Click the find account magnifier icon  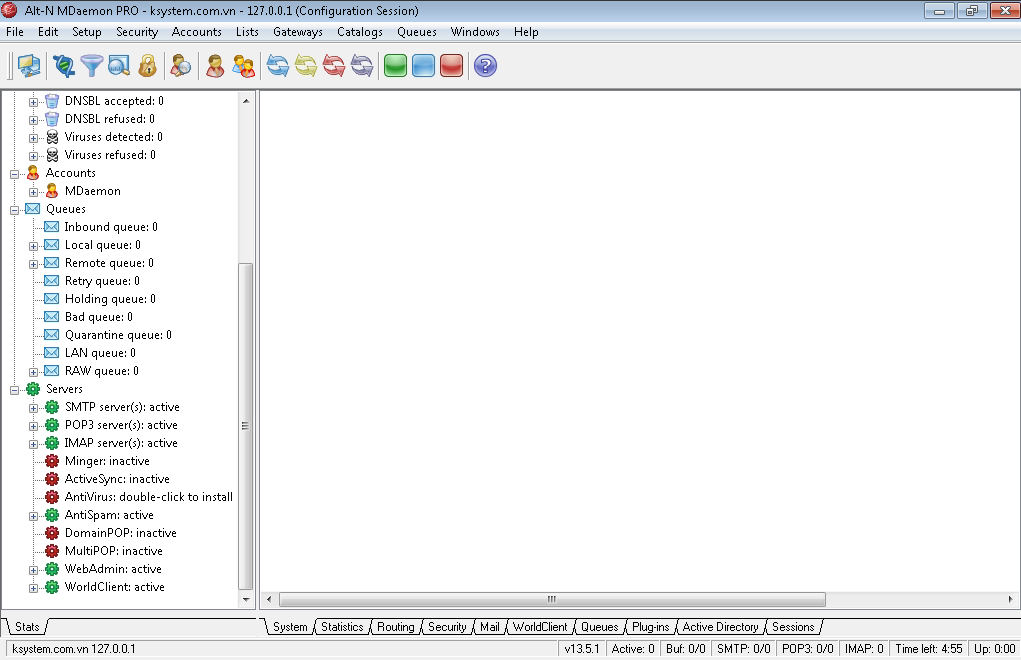click(x=180, y=66)
